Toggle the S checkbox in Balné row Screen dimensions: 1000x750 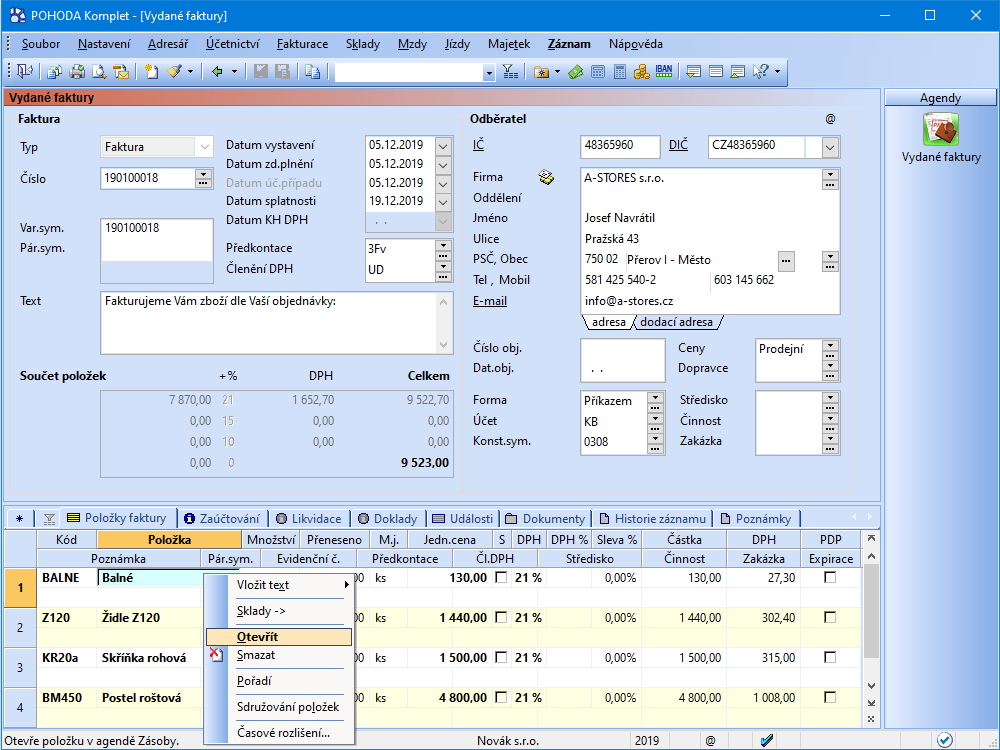[x=501, y=577]
